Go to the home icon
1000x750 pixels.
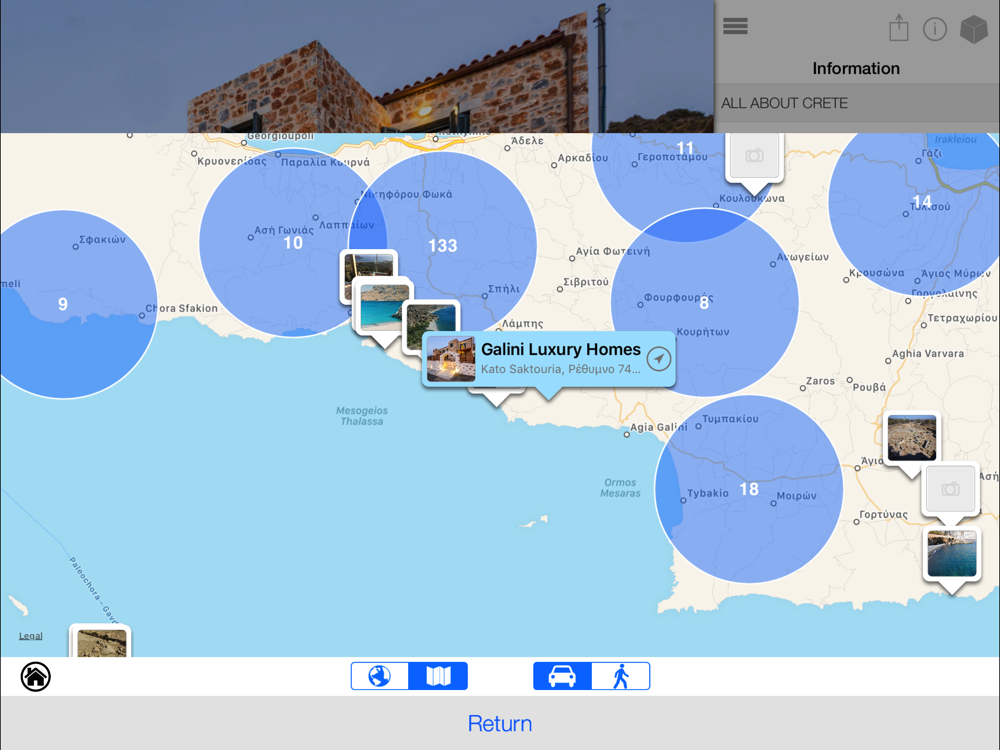point(36,676)
